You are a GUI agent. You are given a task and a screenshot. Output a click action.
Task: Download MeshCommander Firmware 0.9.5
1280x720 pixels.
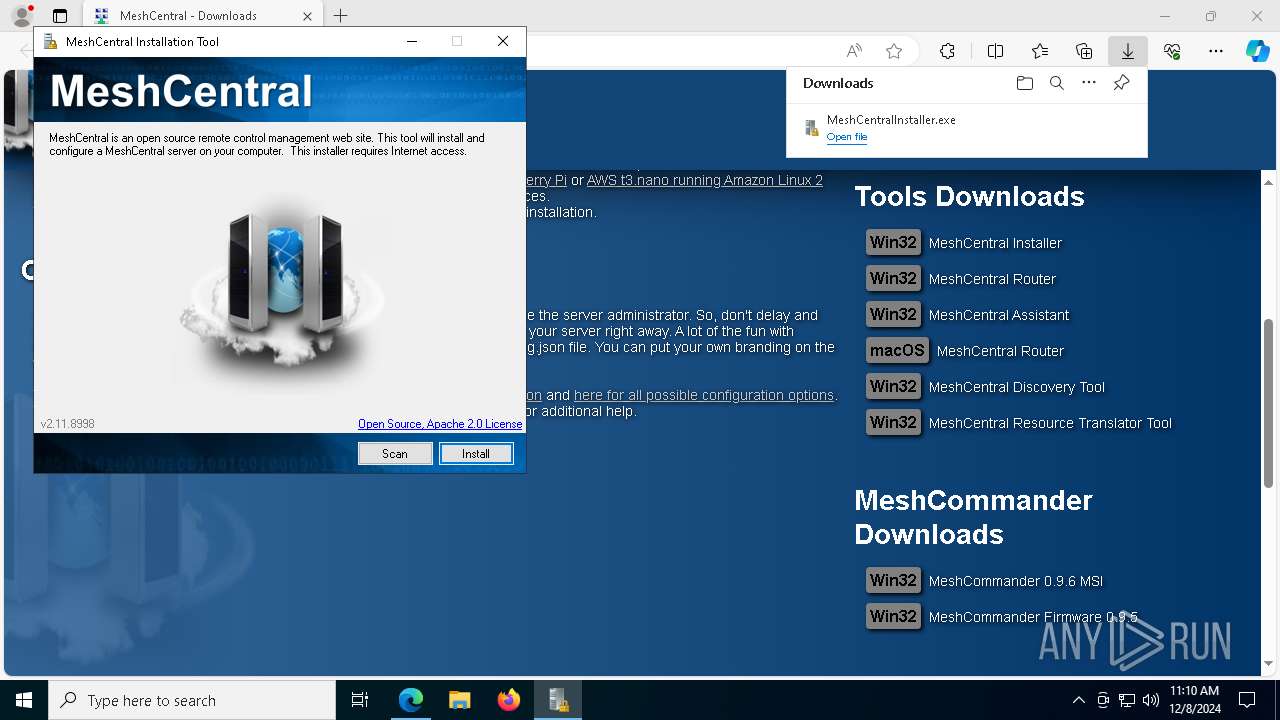1033,617
